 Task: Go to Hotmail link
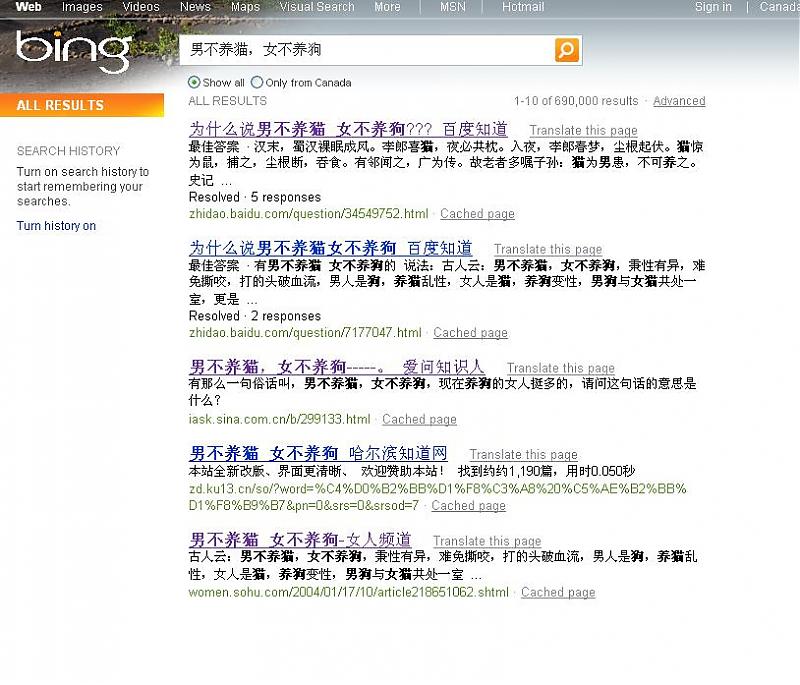click(x=523, y=7)
